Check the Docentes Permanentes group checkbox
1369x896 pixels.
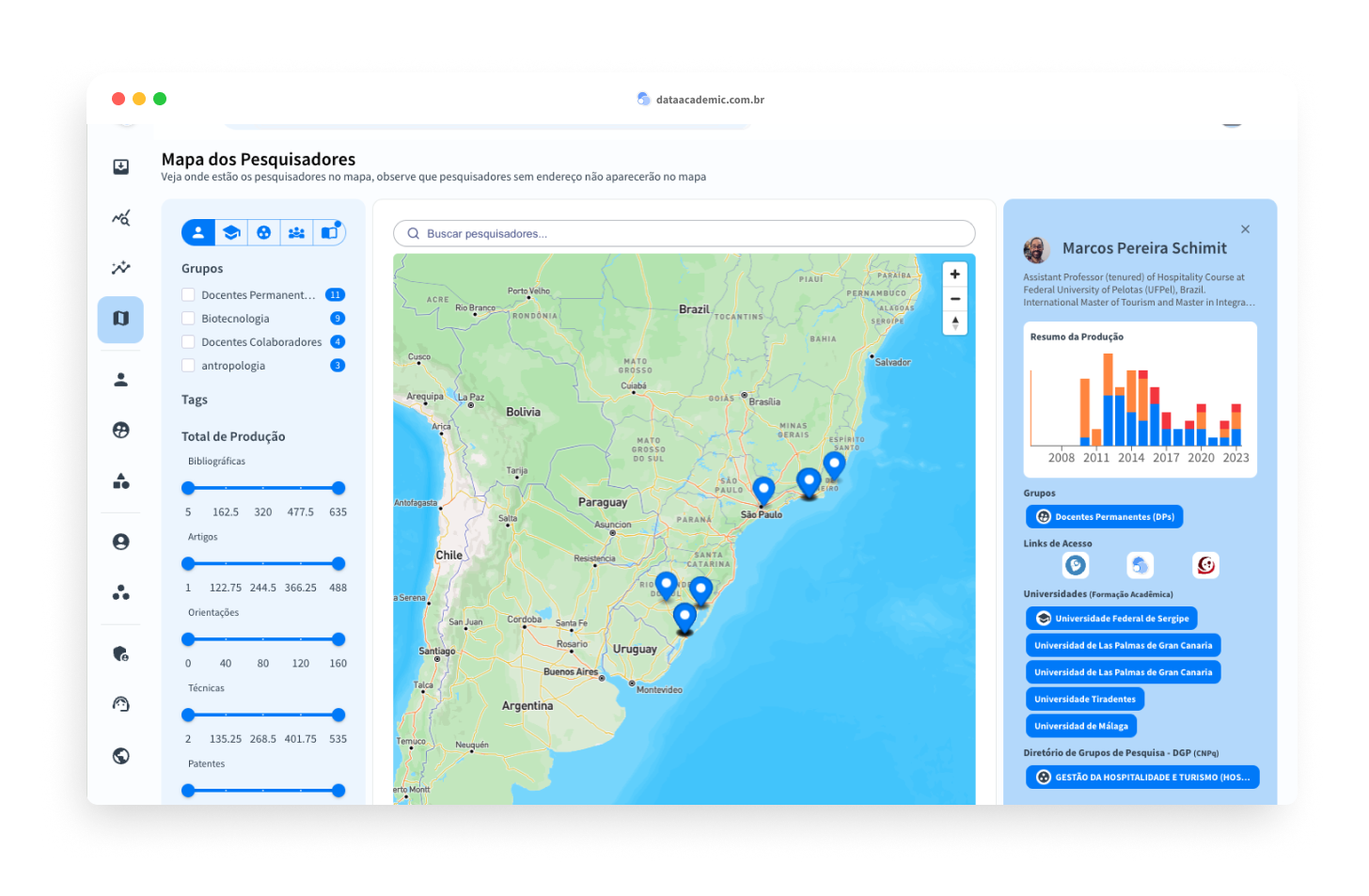click(188, 295)
